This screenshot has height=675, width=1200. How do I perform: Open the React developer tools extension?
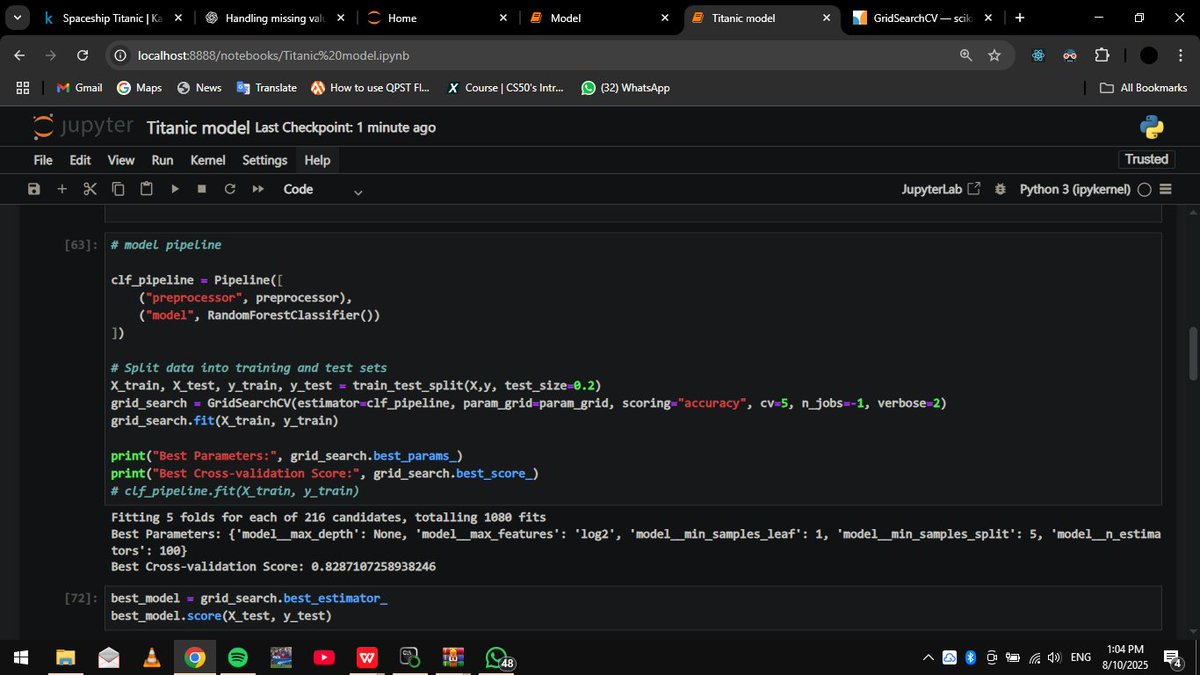[1039, 56]
